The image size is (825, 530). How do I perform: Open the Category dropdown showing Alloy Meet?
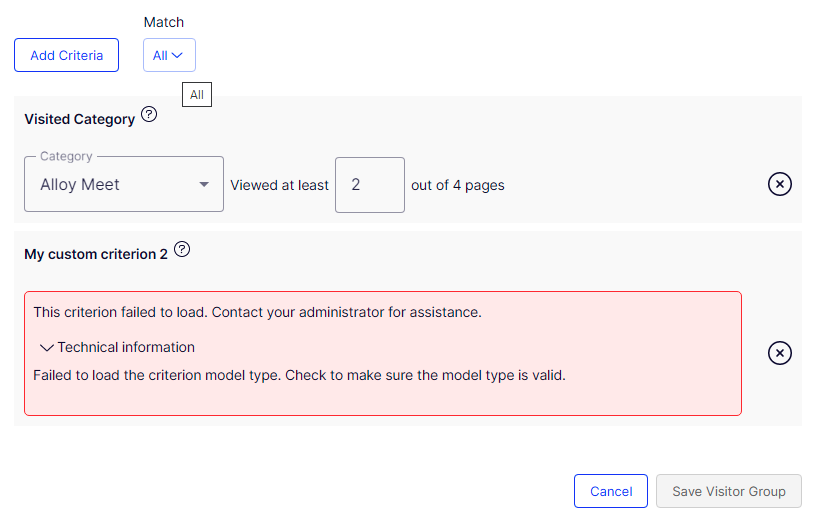click(x=112, y=185)
